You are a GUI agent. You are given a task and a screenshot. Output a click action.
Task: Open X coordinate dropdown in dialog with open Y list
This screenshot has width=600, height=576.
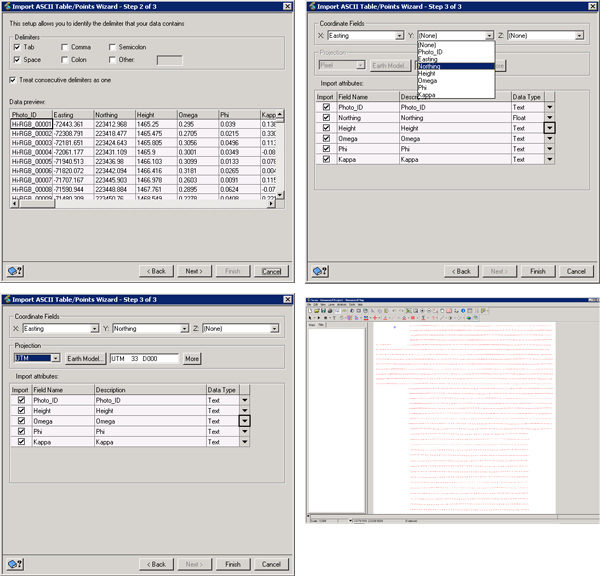(399, 36)
